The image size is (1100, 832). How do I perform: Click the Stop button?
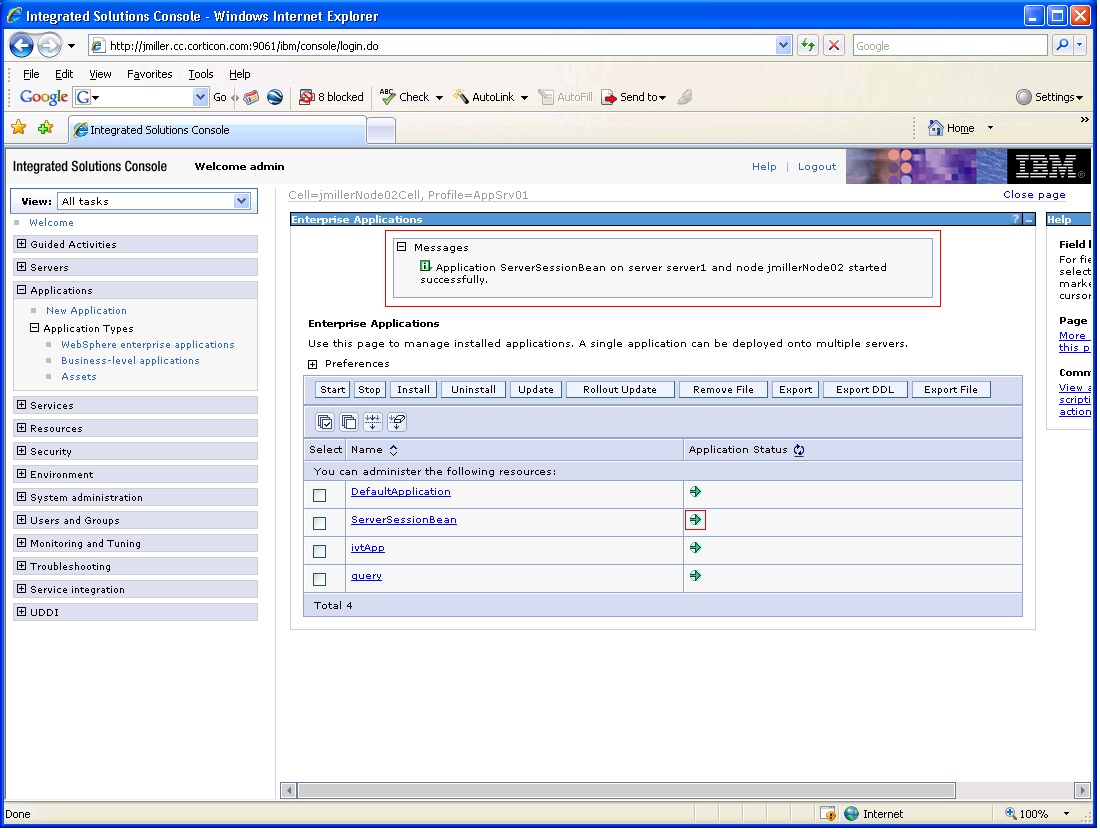[x=369, y=390]
